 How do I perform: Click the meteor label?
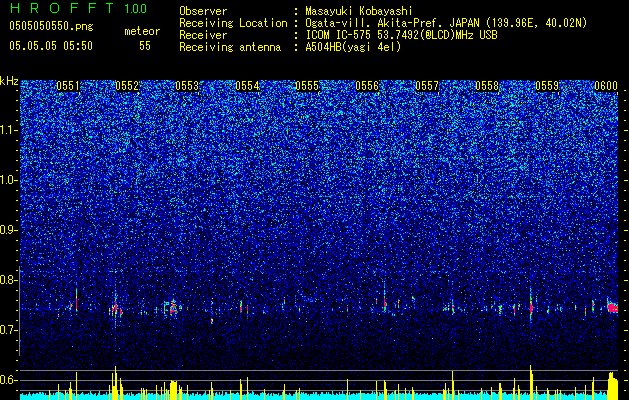click(142, 31)
